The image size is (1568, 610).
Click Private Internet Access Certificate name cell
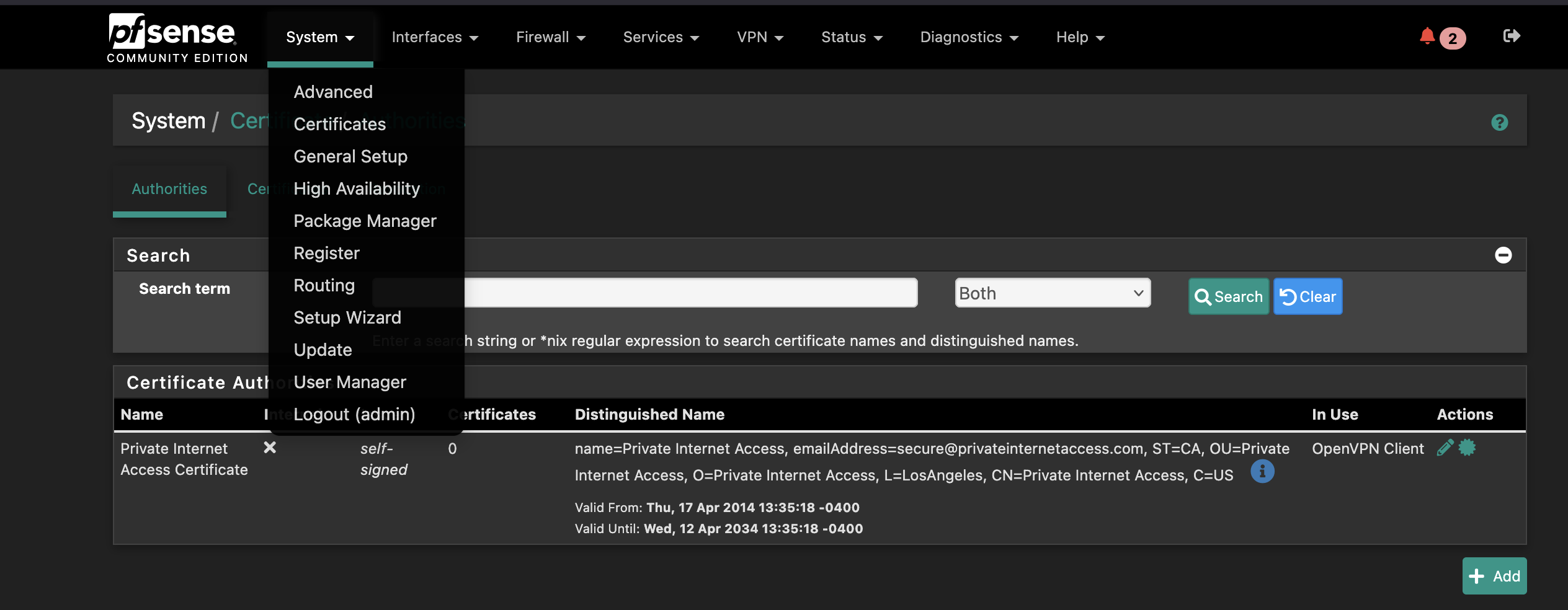coord(184,459)
